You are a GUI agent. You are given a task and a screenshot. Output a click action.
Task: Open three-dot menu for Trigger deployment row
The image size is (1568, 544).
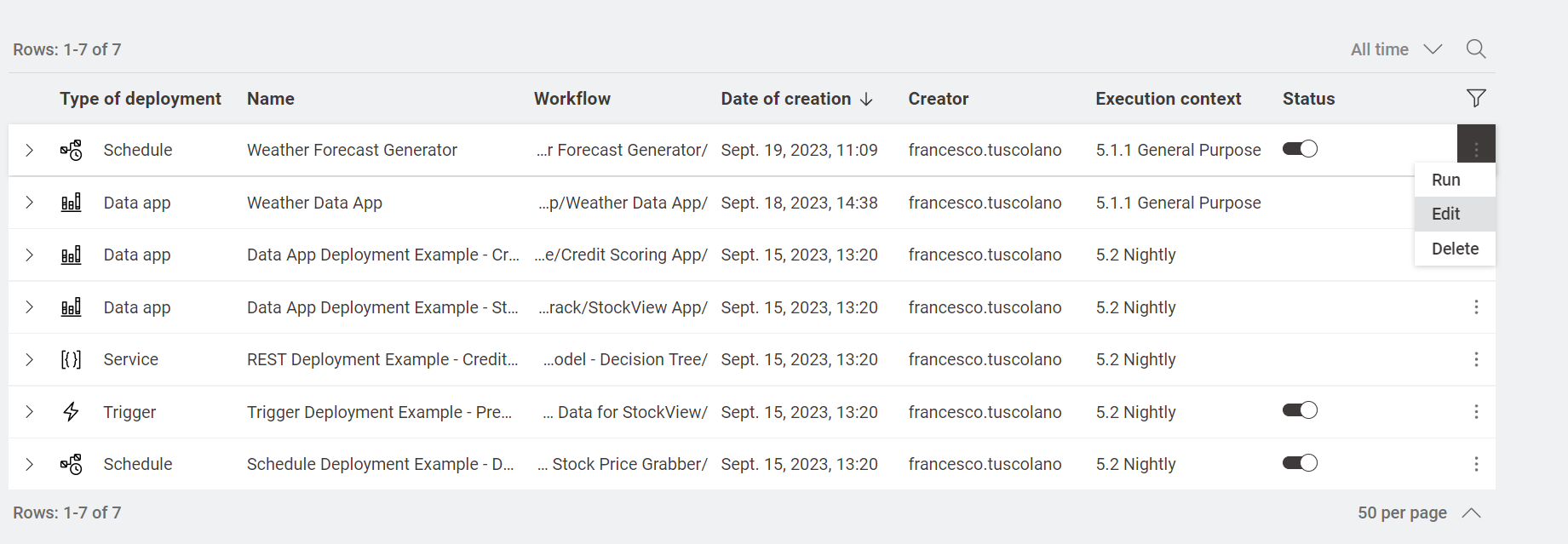(x=1475, y=412)
